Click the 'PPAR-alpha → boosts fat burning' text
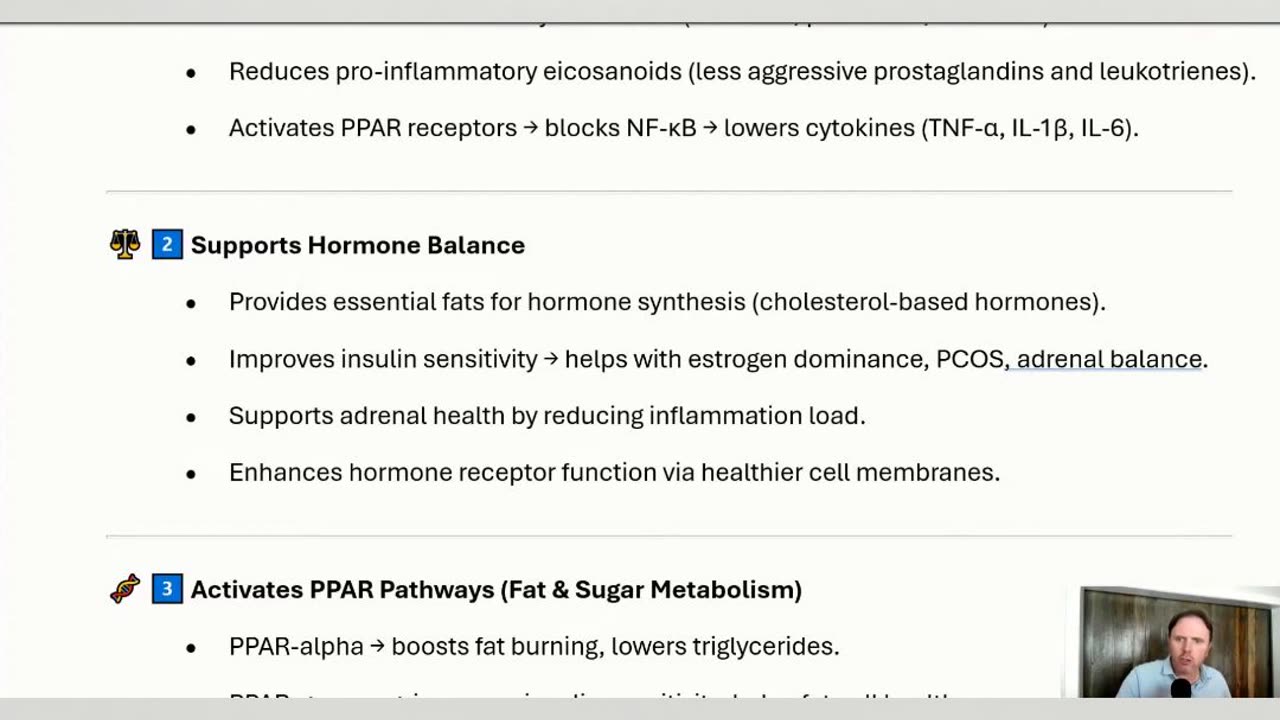The image size is (1280, 720). coord(533,647)
